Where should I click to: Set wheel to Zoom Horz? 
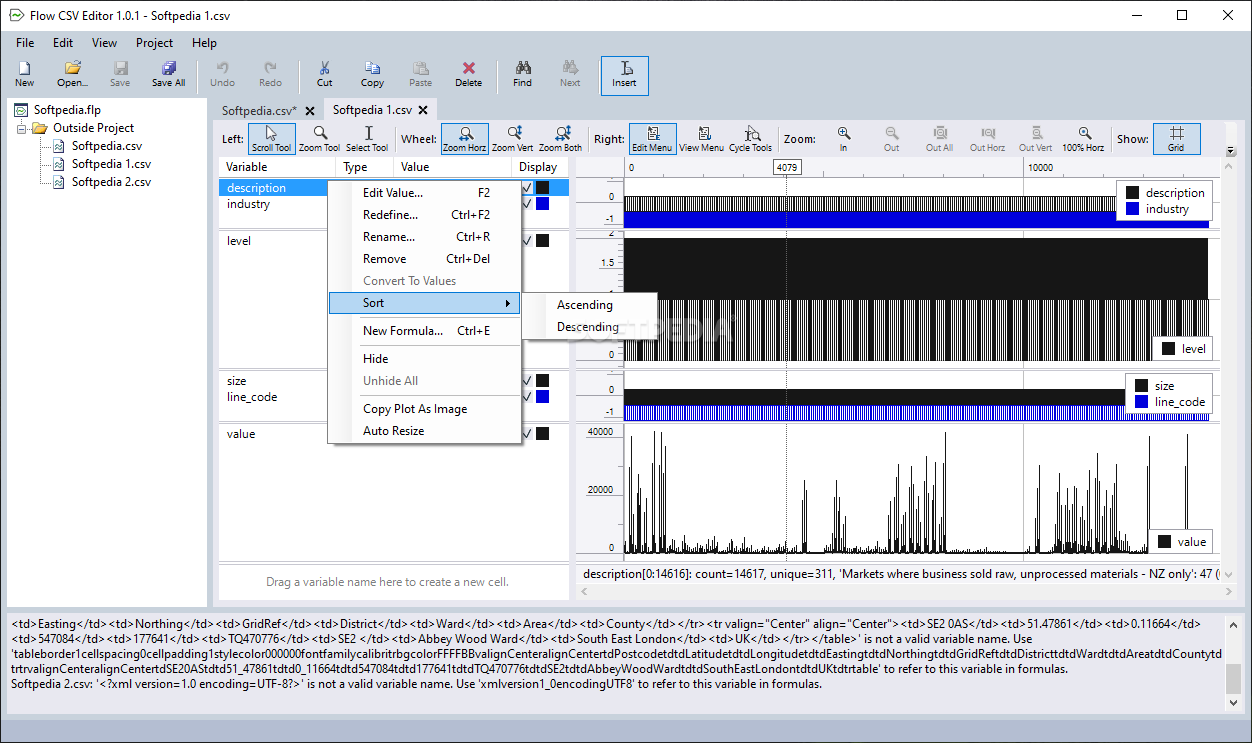coord(465,139)
